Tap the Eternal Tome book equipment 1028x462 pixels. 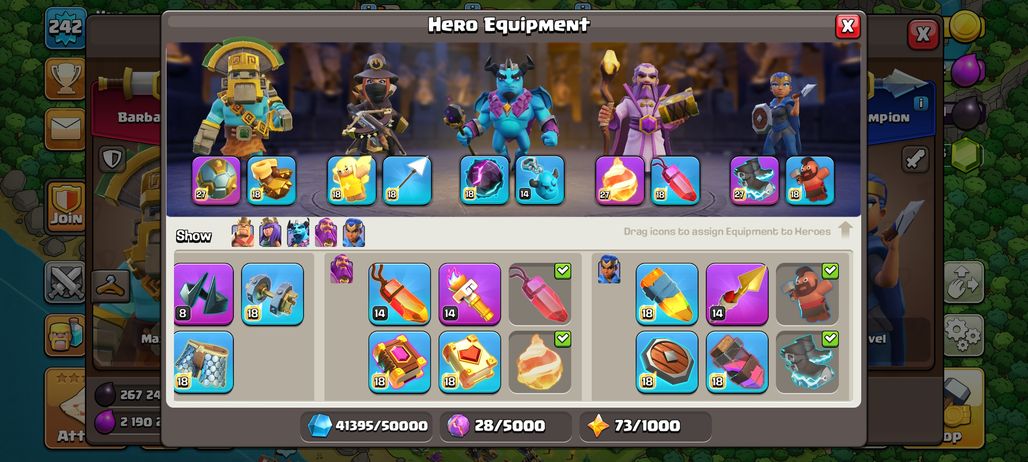[x=399, y=362]
